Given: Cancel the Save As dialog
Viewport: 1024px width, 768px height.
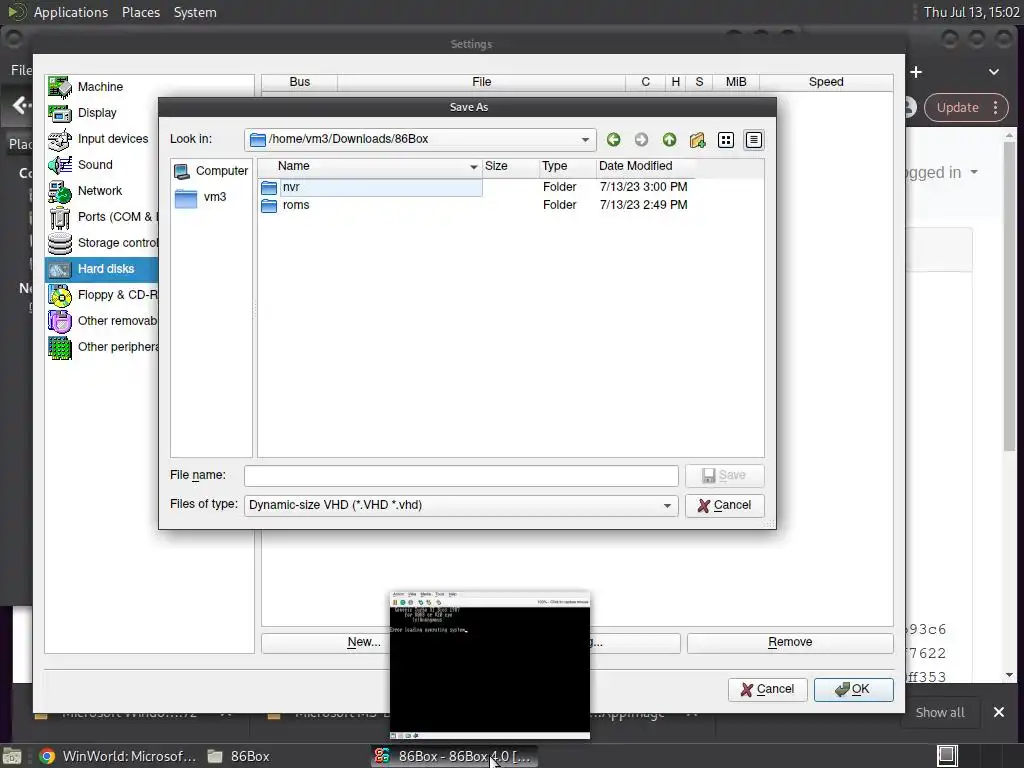Looking at the screenshot, I should pyautogui.click(x=724, y=505).
